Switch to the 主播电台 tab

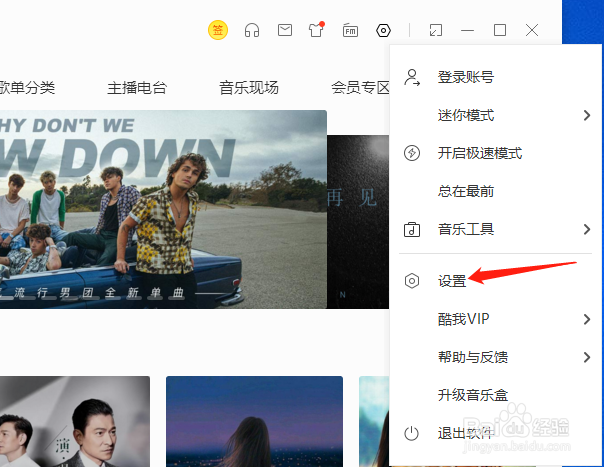coord(137,88)
